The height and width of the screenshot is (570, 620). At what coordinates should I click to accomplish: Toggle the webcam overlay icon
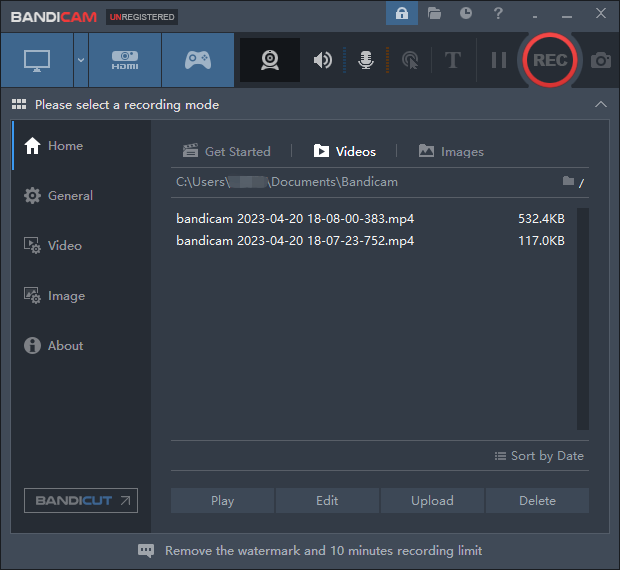pyautogui.click(x=270, y=60)
